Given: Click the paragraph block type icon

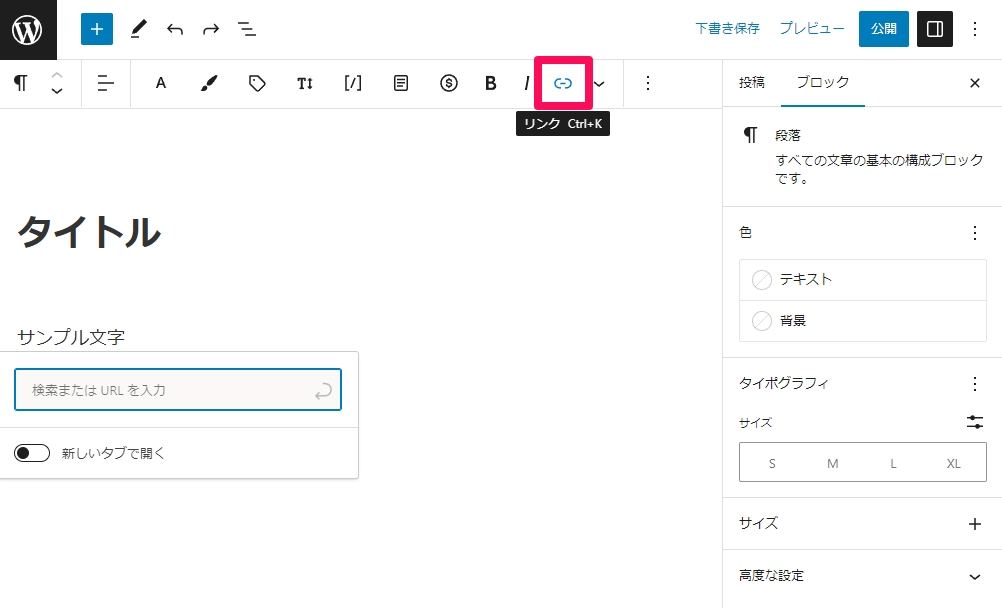Looking at the screenshot, I should [x=20, y=83].
